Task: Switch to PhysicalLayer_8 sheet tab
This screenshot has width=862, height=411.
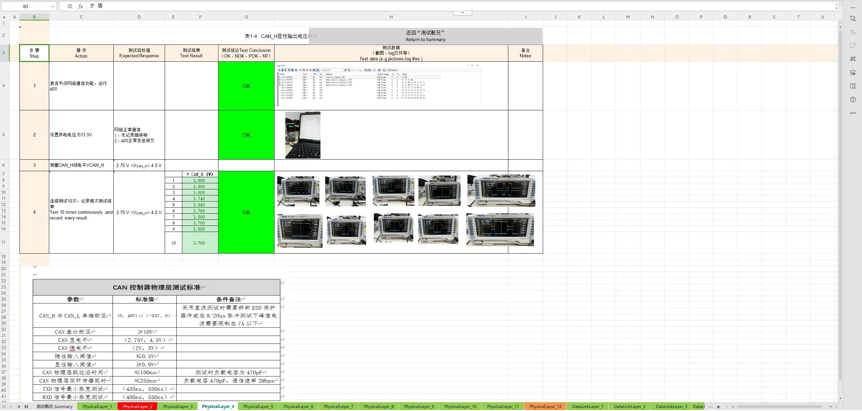Action: tap(378, 407)
